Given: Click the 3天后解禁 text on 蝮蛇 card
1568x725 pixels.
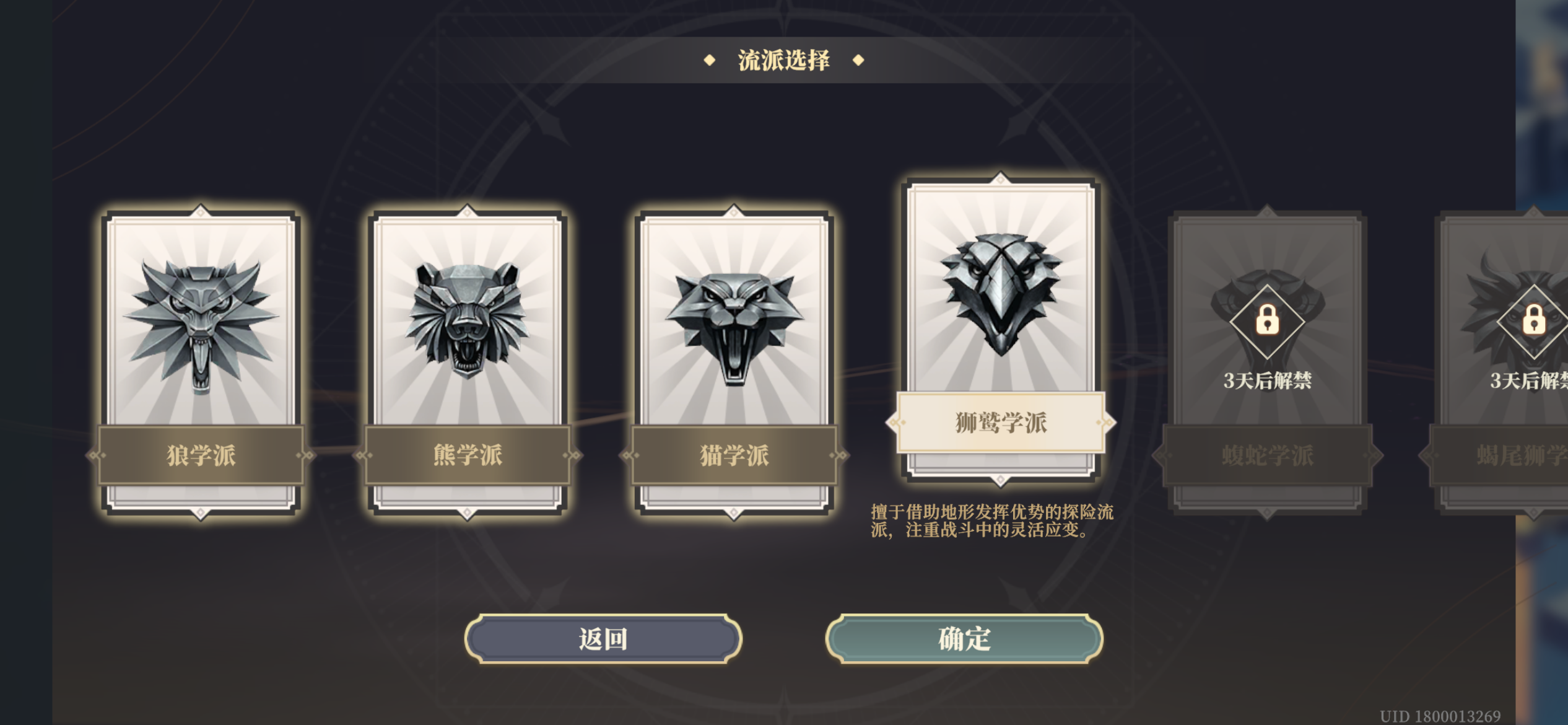Looking at the screenshot, I should click(x=1267, y=380).
